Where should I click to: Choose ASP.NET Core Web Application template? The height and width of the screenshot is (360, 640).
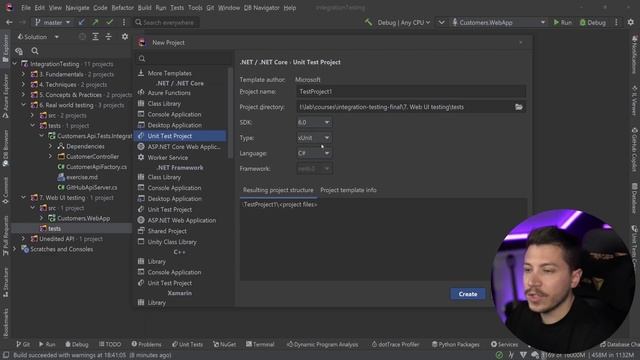[180, 147]
